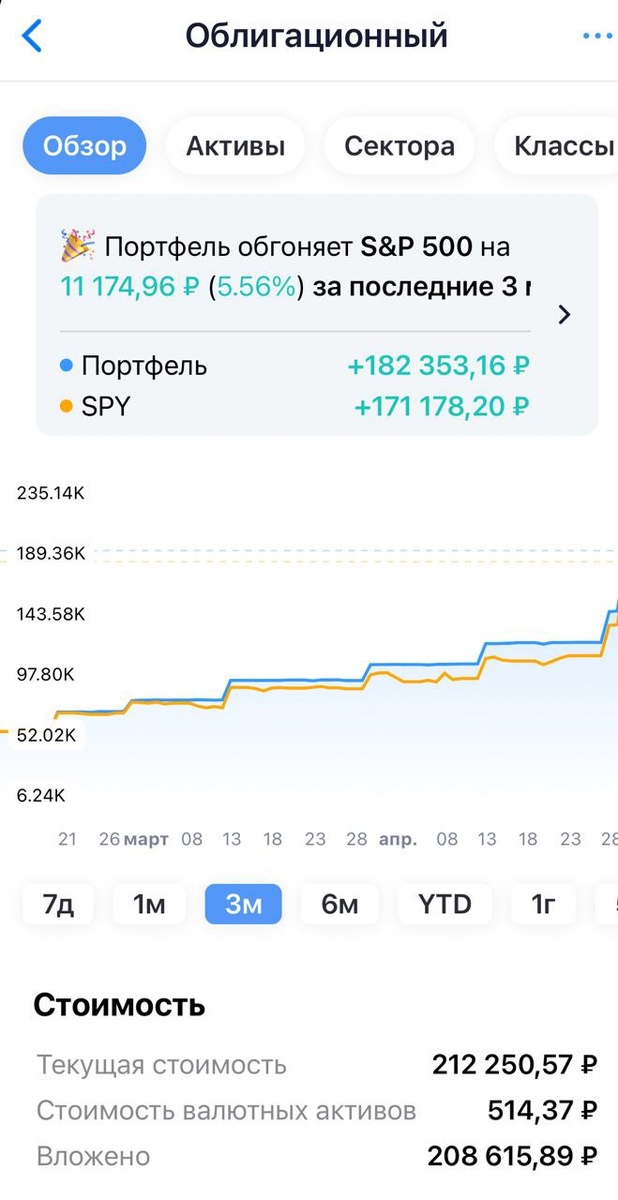Tap the Вложено amount row
This screenshot has height=1200, width=618.
pos(316,1157)
